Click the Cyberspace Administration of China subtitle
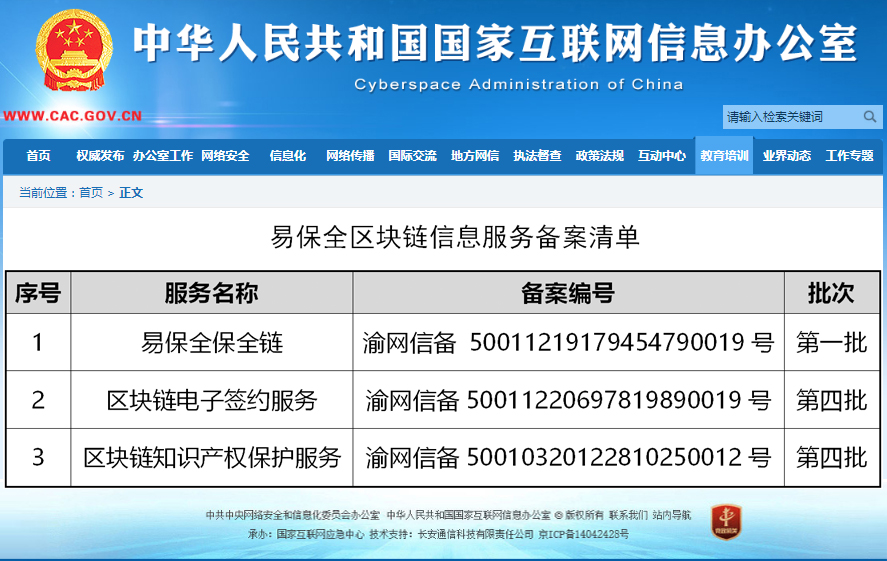The height and width of the screenshot is (561, 887). pos(519,84)
